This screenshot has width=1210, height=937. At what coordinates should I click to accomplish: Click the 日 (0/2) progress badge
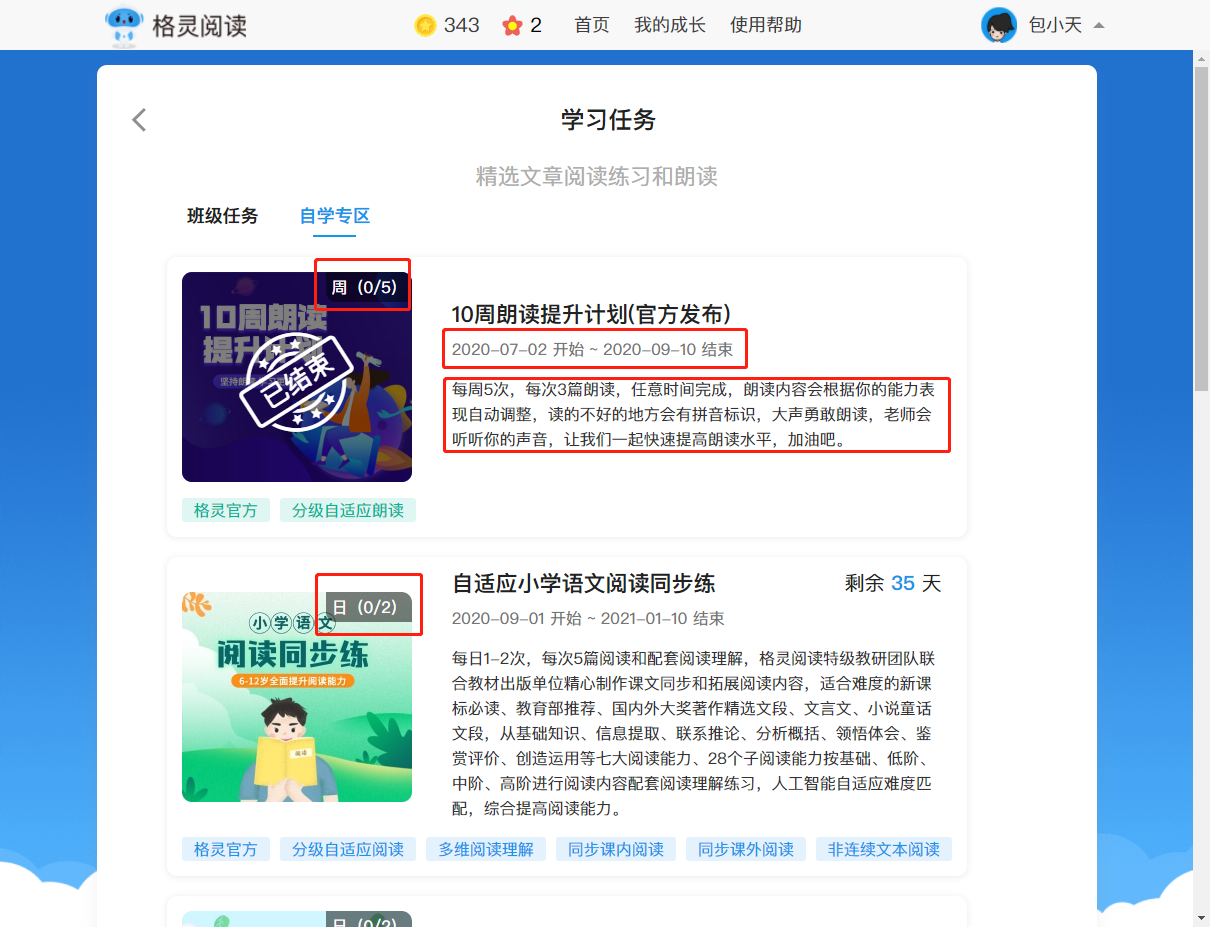point(367,607)
